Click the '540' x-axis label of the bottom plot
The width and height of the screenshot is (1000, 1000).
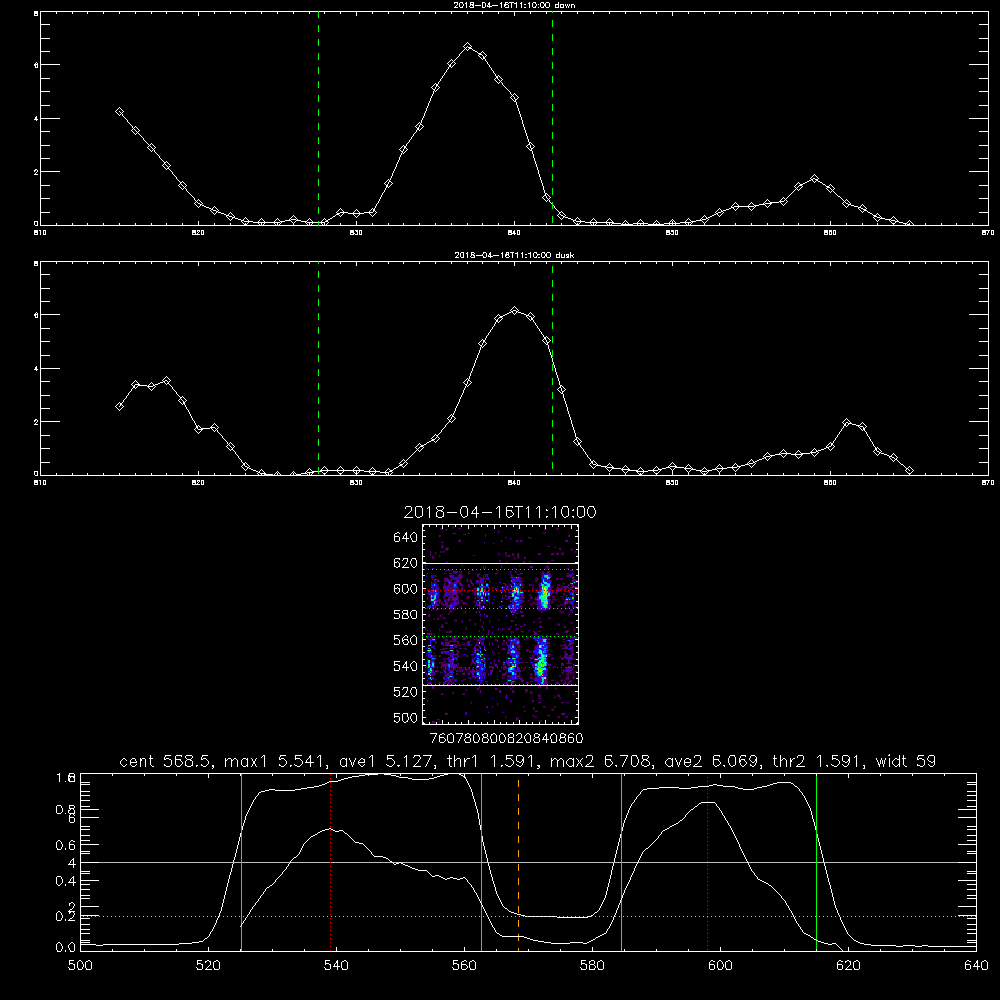pyautogui.click(x=336, y=966)
